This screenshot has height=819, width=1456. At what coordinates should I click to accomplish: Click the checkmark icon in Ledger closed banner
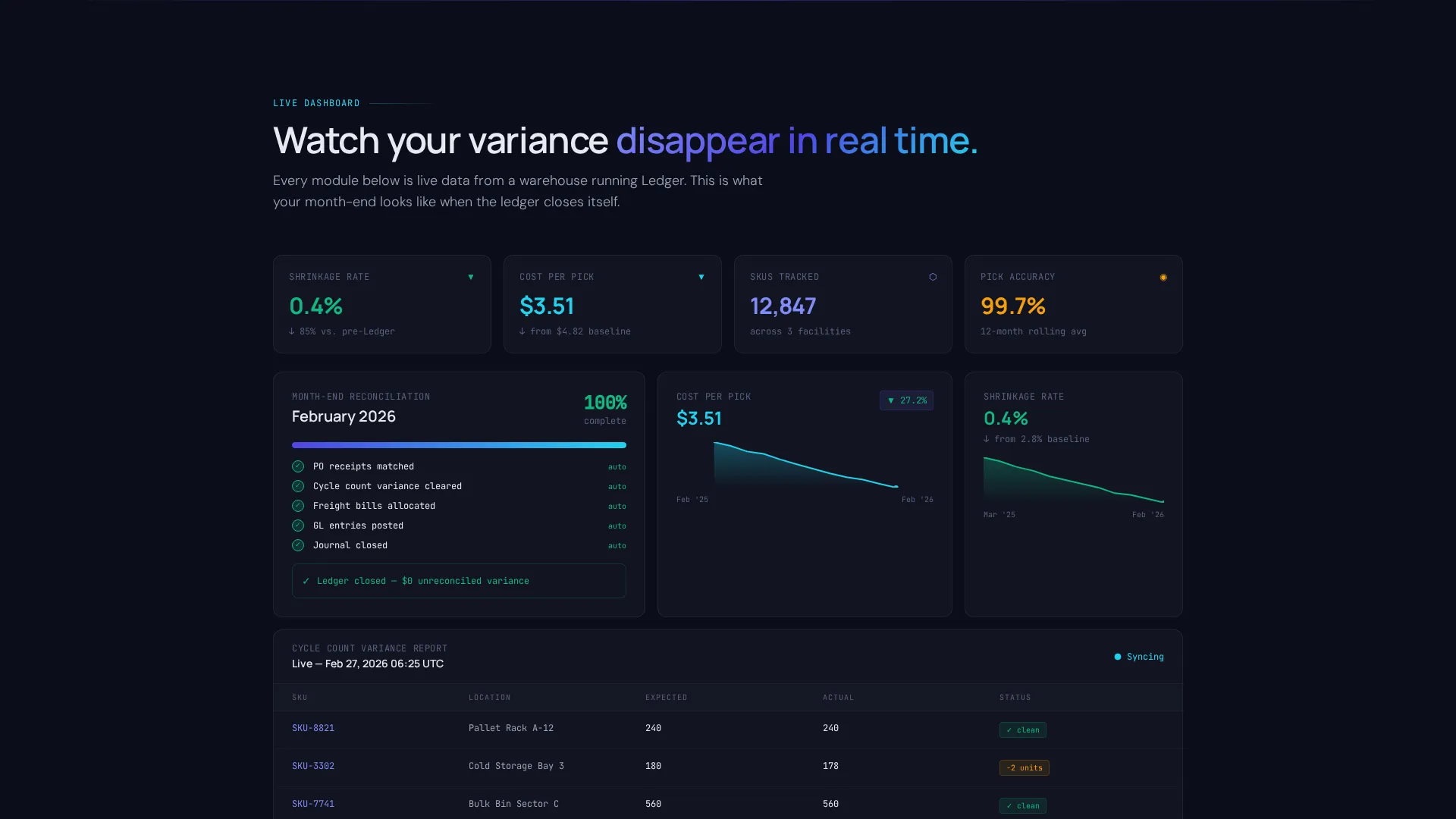click(306, 581)
